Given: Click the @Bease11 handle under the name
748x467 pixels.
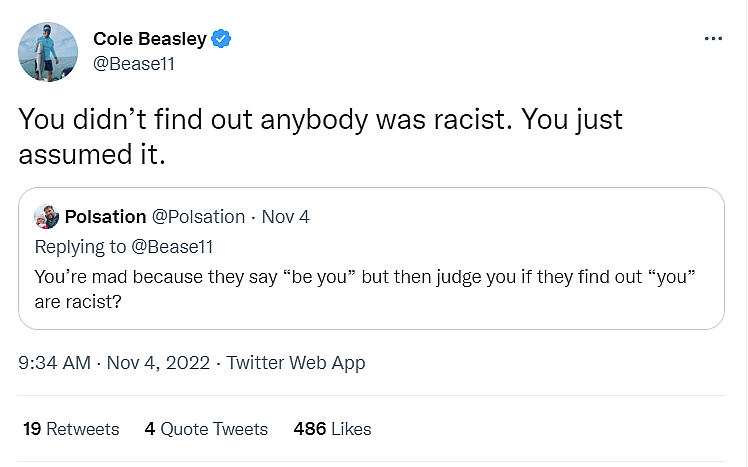Looking at the screenshot, I should 134,64.
